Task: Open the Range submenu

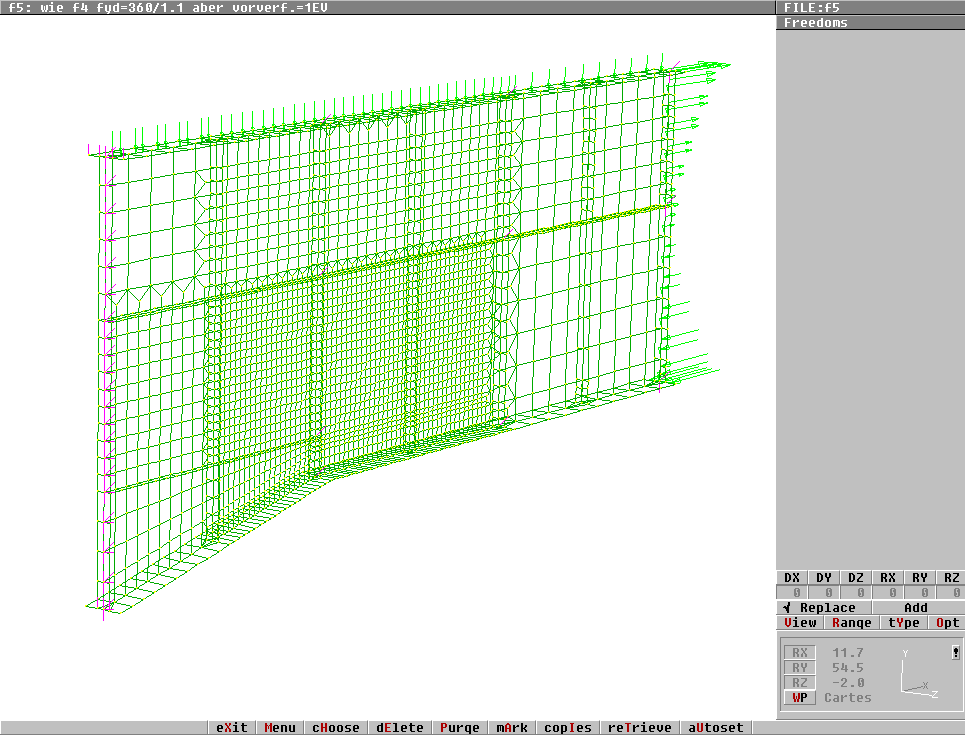Action: point(851,622)
